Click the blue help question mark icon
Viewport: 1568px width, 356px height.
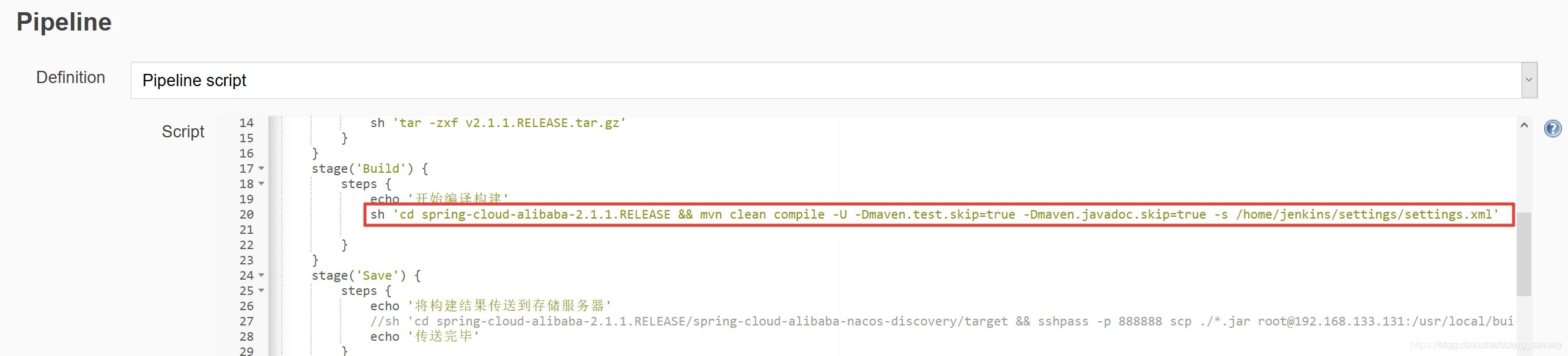(x=1552, y=128)
